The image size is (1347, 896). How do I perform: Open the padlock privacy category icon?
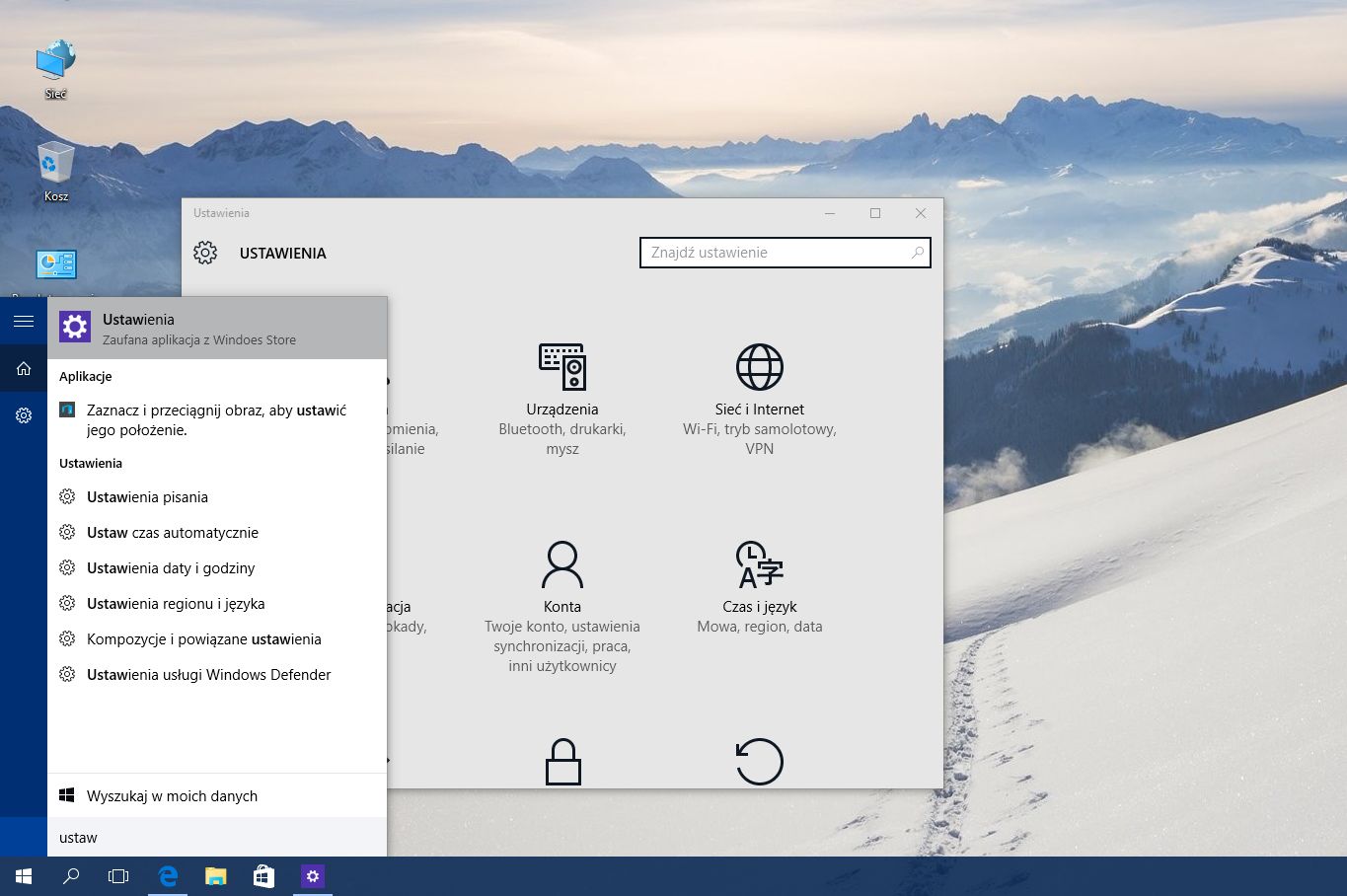[x=562, y=761]
